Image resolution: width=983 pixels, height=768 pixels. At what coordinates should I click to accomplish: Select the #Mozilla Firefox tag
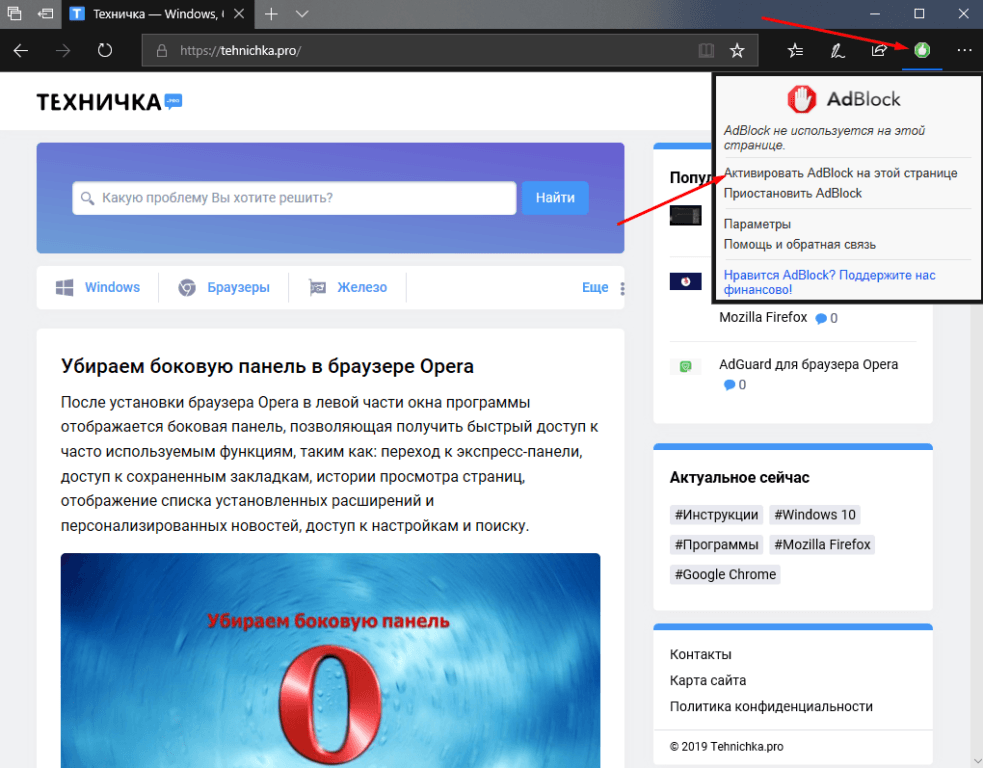822,544
